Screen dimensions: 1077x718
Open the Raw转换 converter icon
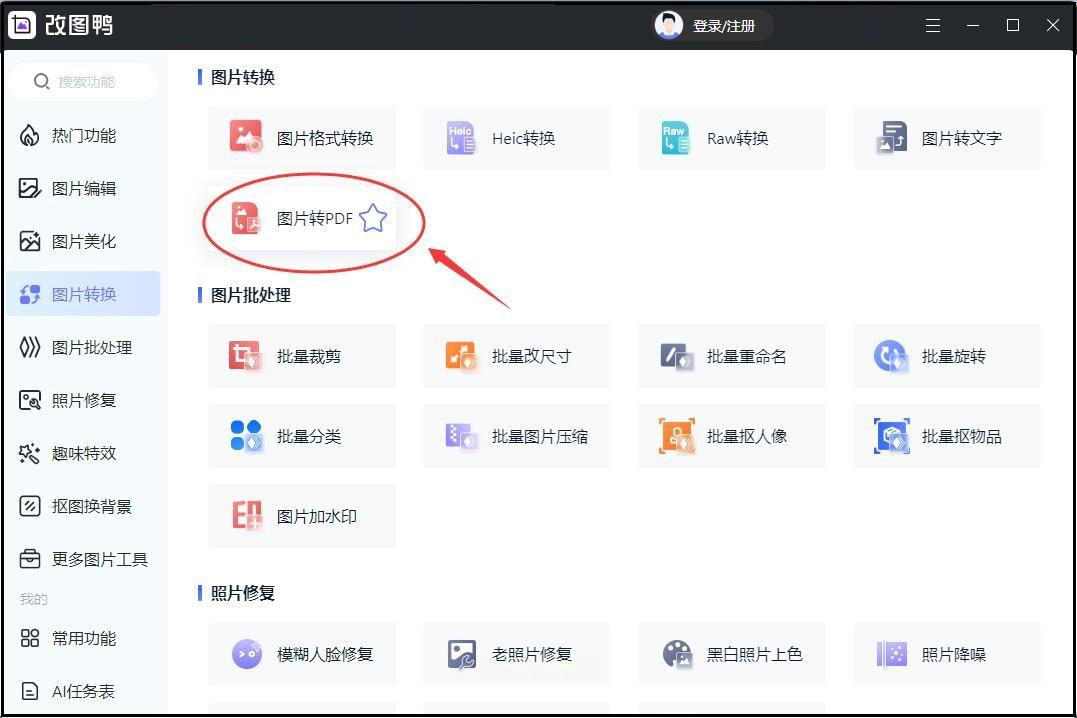click(x=675, y=137)
